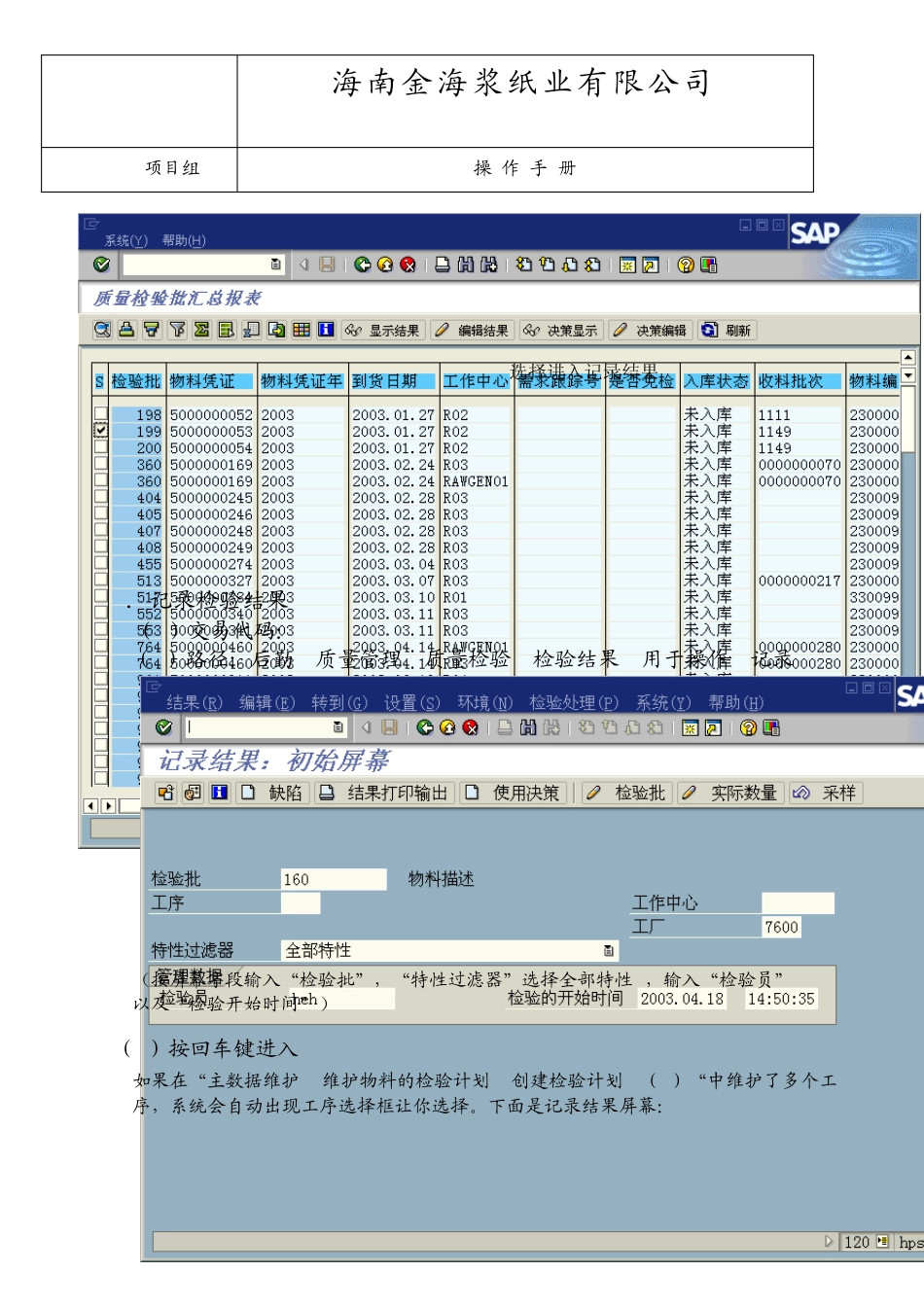Viewport: 924px width, 1307px height.
Task: Click the 工厂 field showing 7600
Action: click(781, 927)
